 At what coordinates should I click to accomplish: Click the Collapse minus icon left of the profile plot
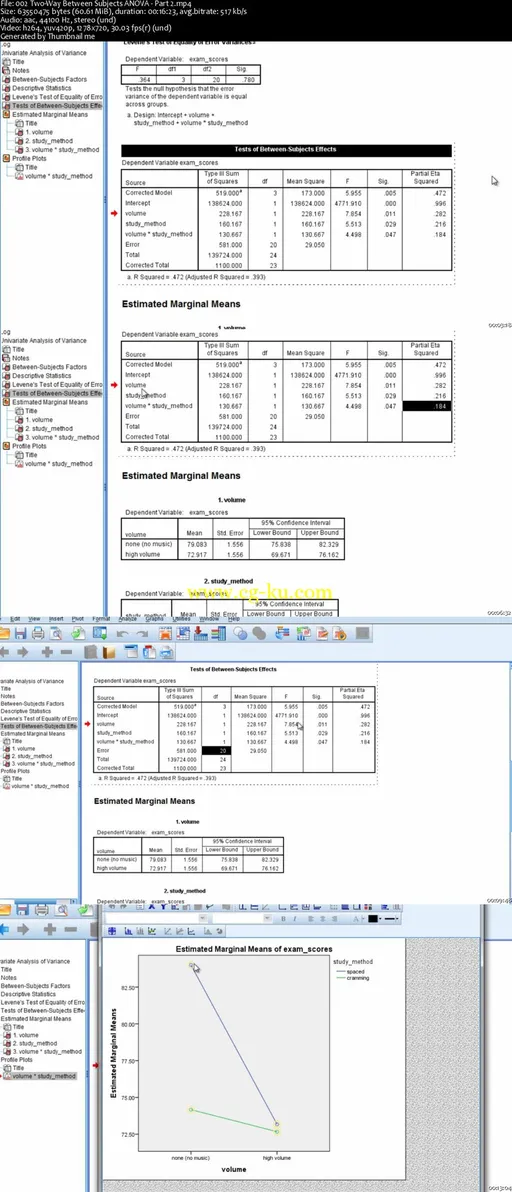[x=70, y=930]
